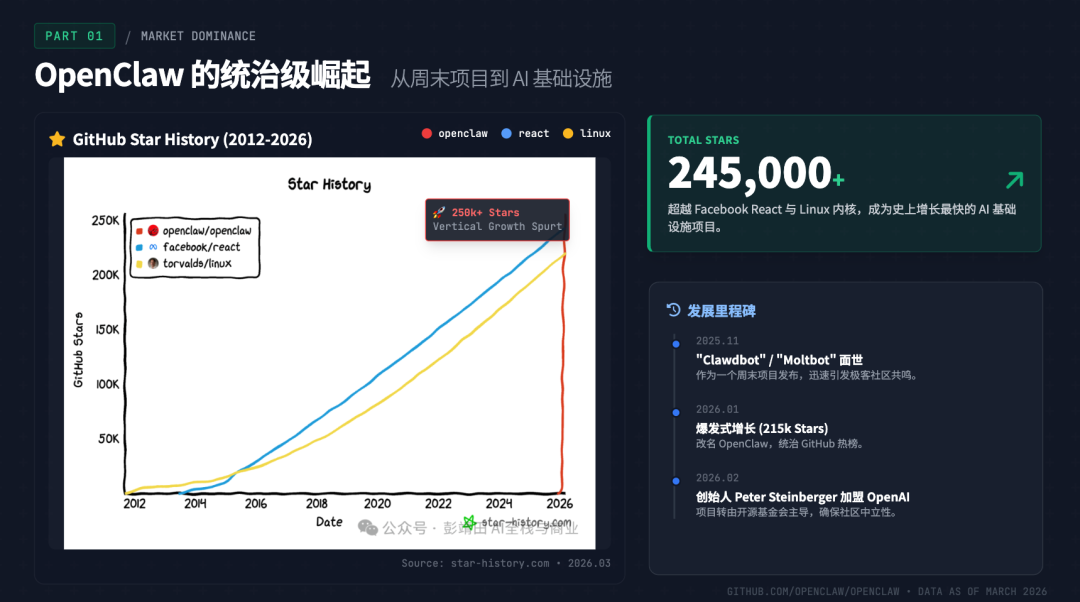Click the gold star icon beside GitHub Star History
The width and height of the screenshot is (1080, 602).
tap(57, 139)
